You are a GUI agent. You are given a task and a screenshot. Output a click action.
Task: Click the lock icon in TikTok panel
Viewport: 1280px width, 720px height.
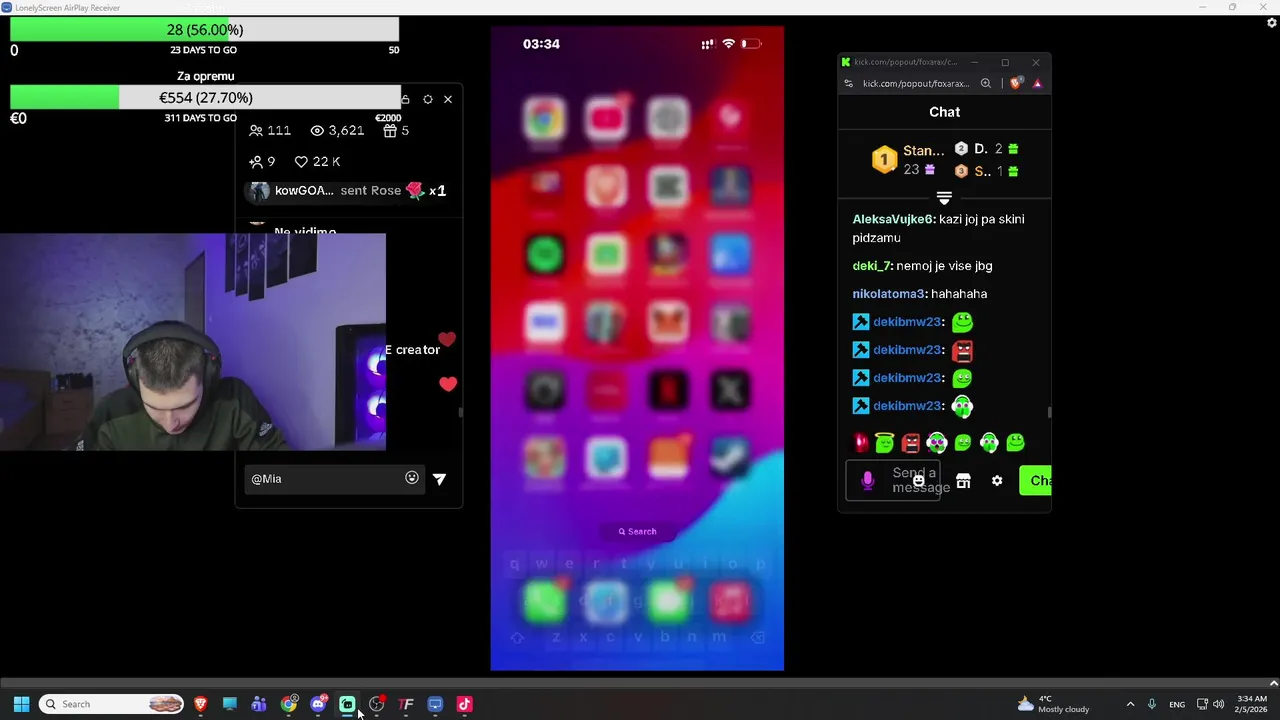tap(405, 99)
